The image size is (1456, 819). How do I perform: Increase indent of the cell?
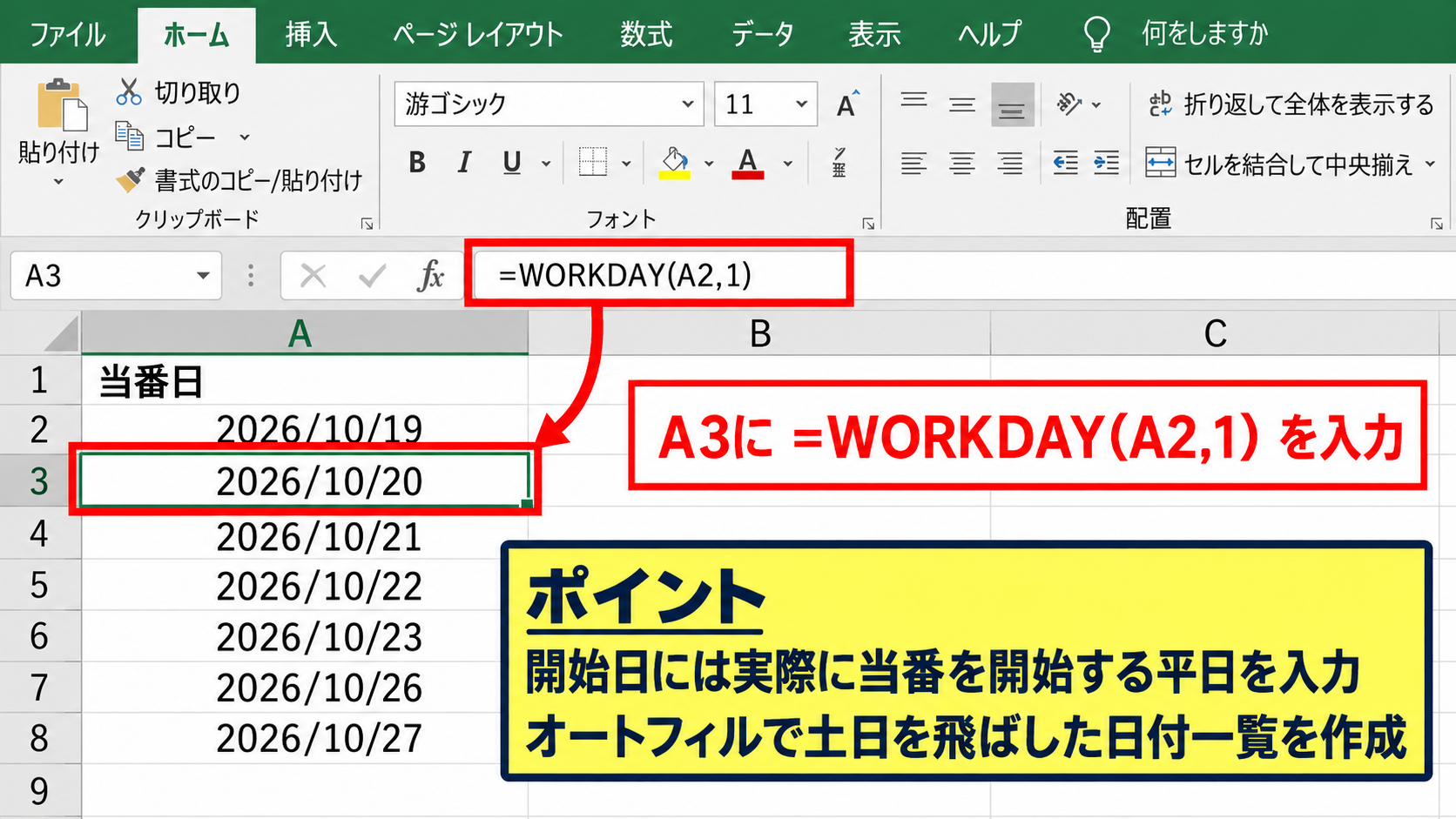click(1106, 163)
